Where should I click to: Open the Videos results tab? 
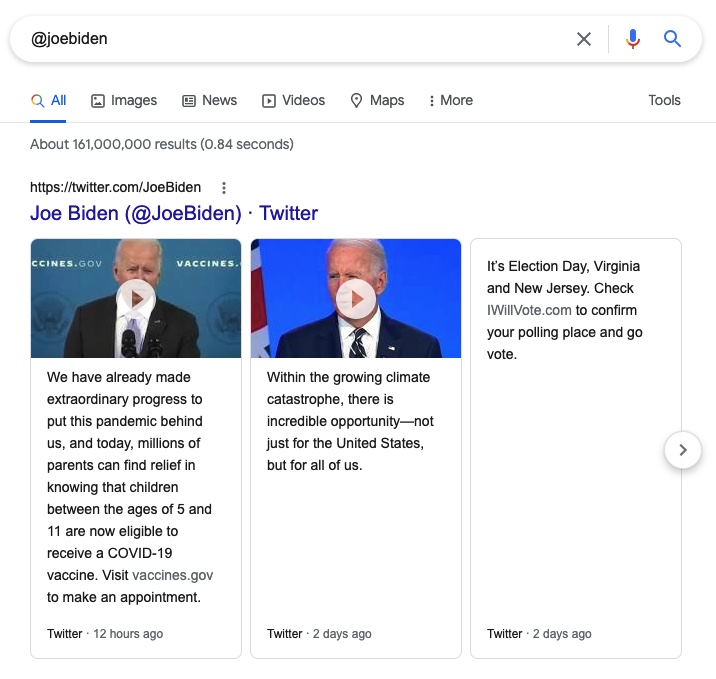[x=293, y=100]
